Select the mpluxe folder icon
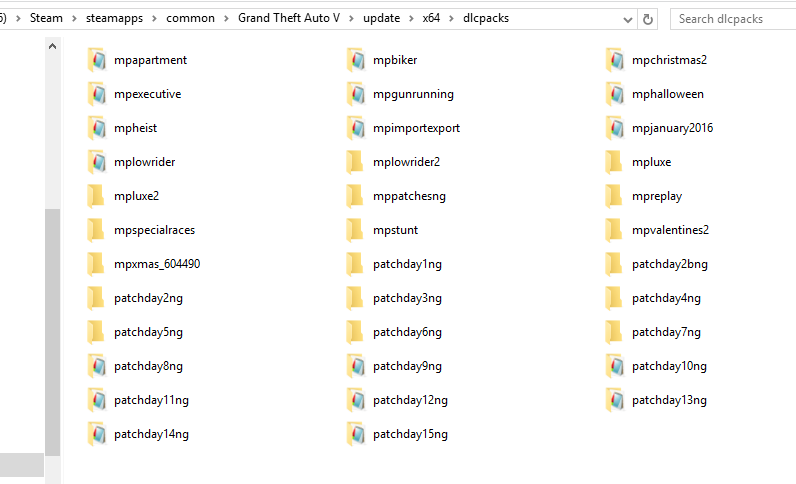This screenshot has width=796, height=484. 614,162
